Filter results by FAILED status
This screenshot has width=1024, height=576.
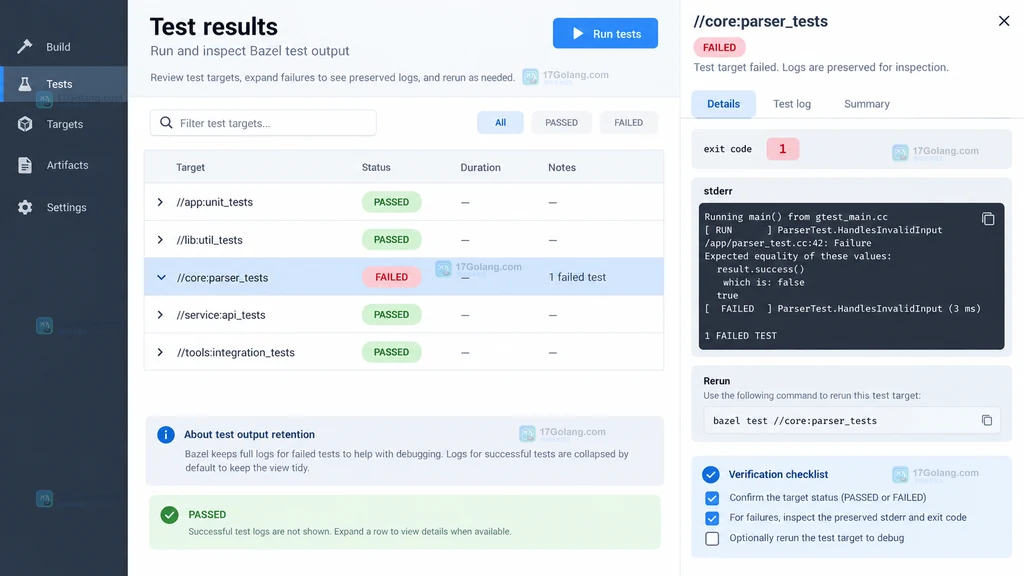pos(628,123)
